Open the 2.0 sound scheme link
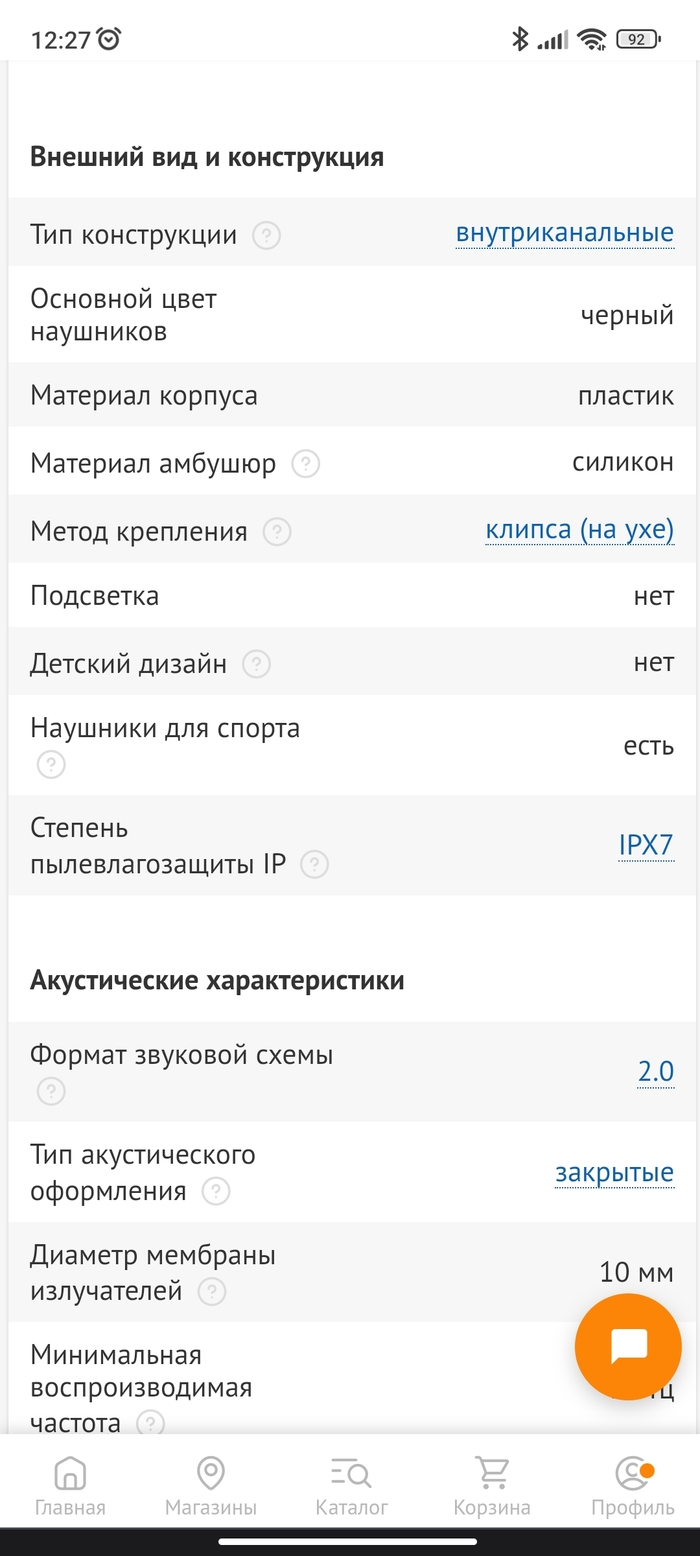 659,1070
